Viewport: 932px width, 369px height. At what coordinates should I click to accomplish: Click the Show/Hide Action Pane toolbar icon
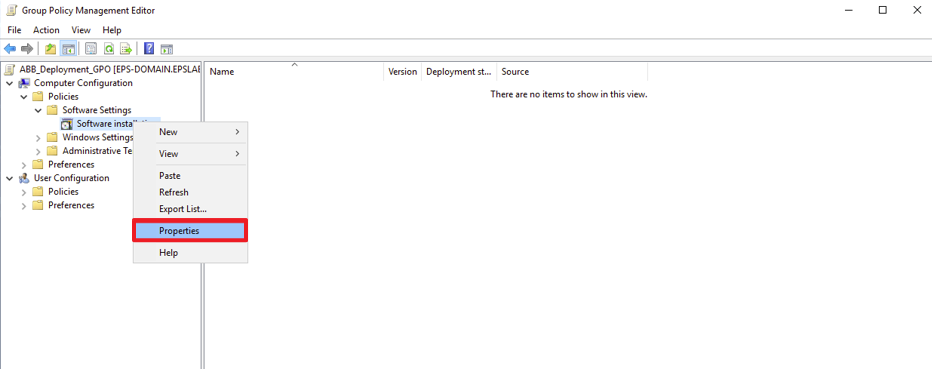[x=167, y=49]
